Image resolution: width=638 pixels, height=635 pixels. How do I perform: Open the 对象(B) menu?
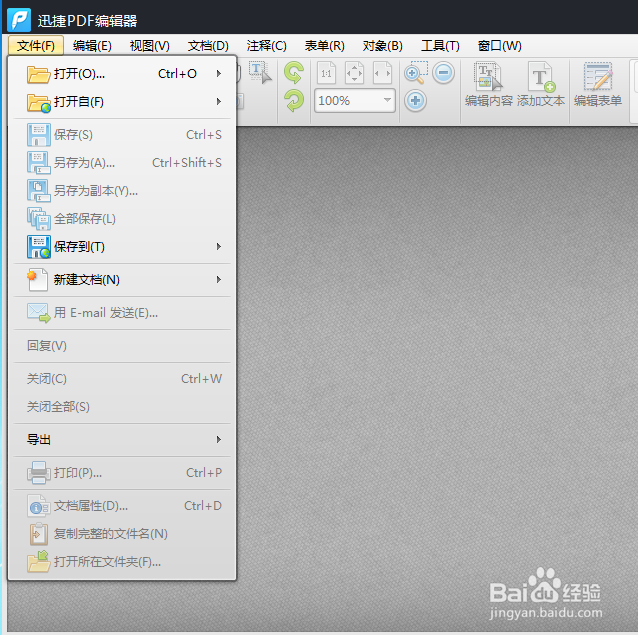pos(382,46)
